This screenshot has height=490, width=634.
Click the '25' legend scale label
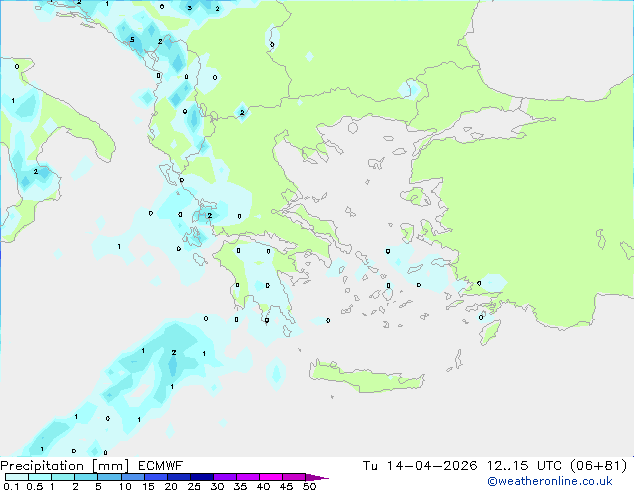(x=194, y=486)
